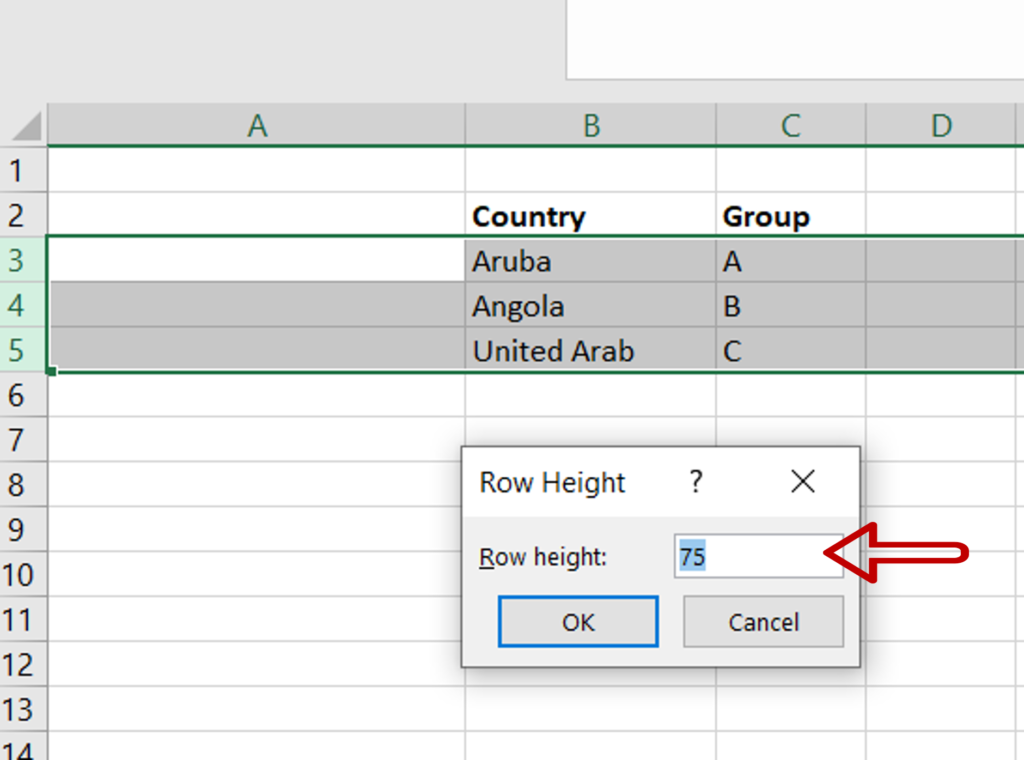Viewport: 1024px width, 760px height.
Task: Select column D header
Action: tap(940, 126)
